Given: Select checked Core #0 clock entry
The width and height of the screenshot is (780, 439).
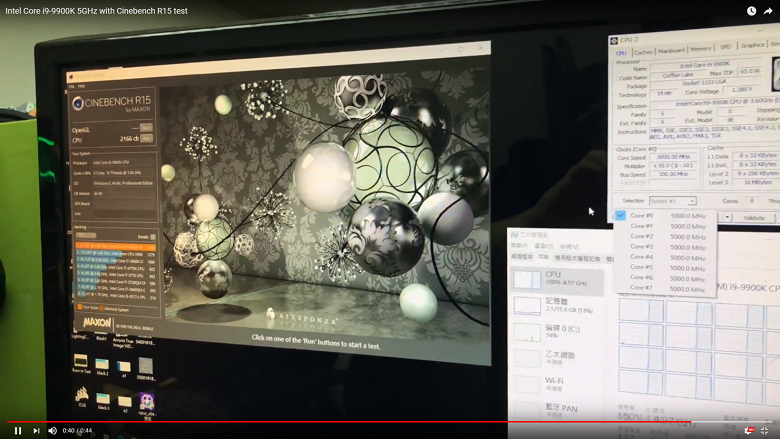Looking at the screenshot, I should coord(665,216).
